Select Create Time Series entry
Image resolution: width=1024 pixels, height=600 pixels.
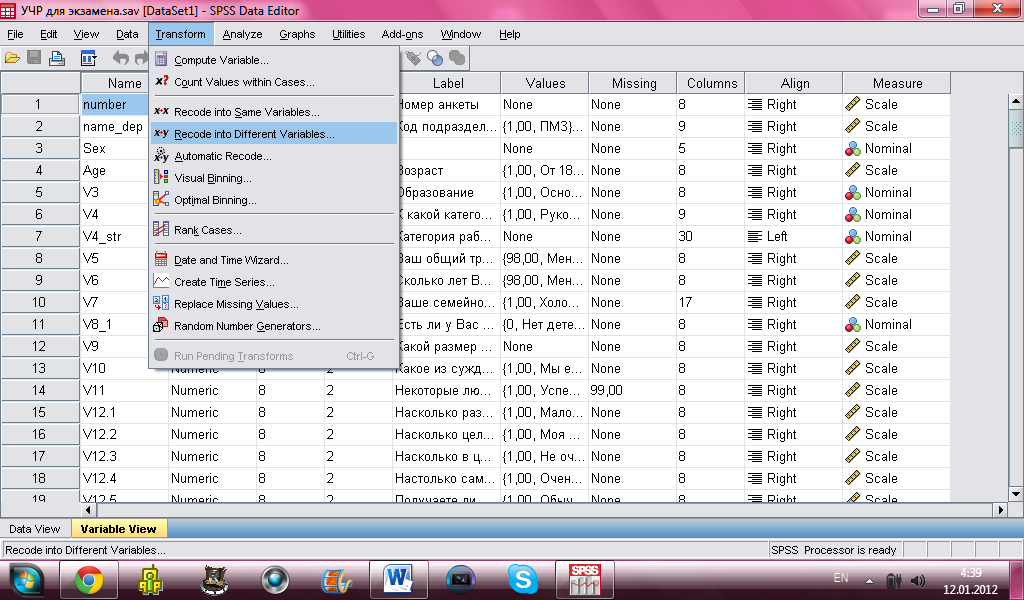coord(274,282)
